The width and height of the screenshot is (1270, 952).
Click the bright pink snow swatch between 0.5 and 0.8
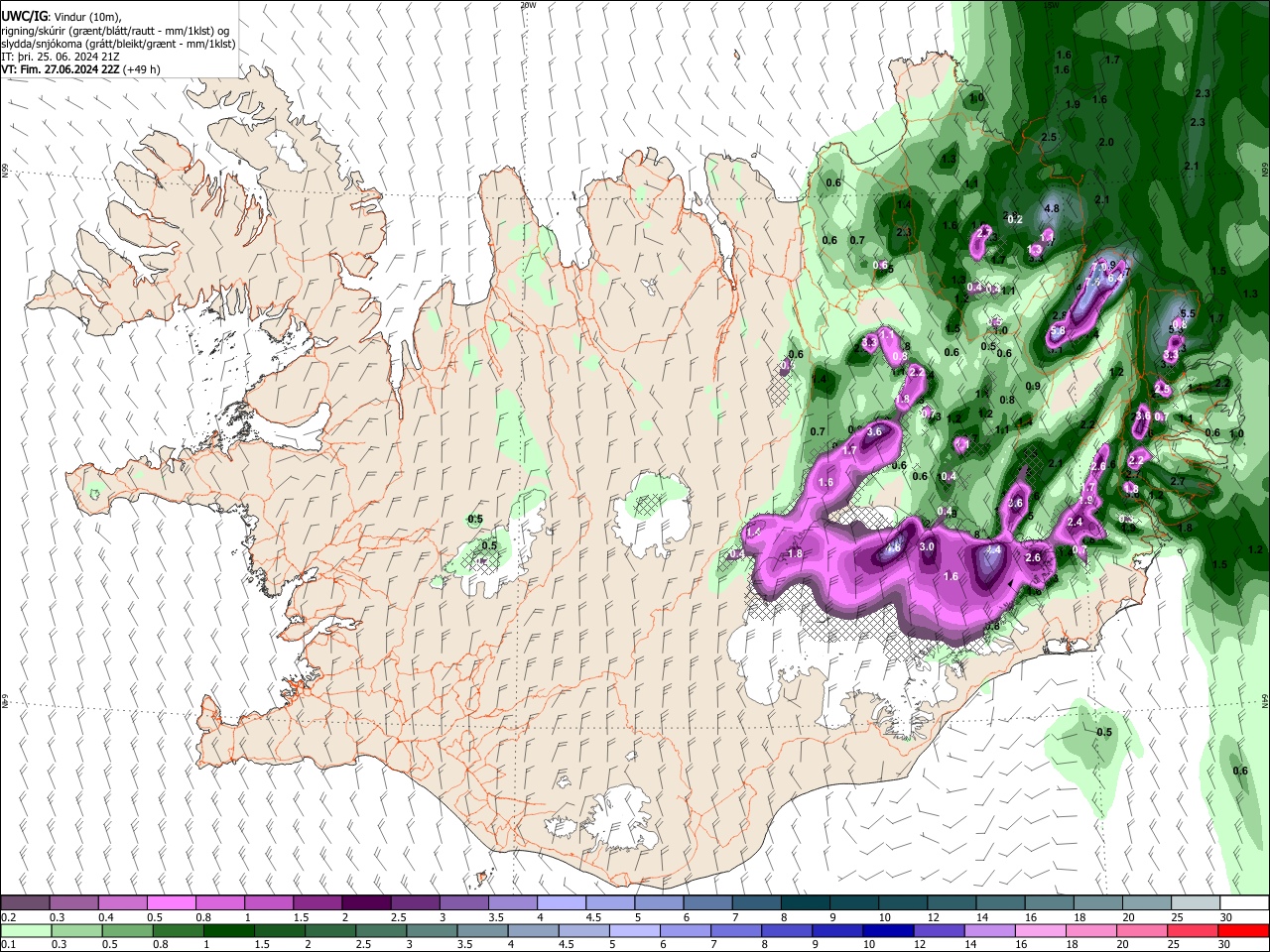[171, 903]
